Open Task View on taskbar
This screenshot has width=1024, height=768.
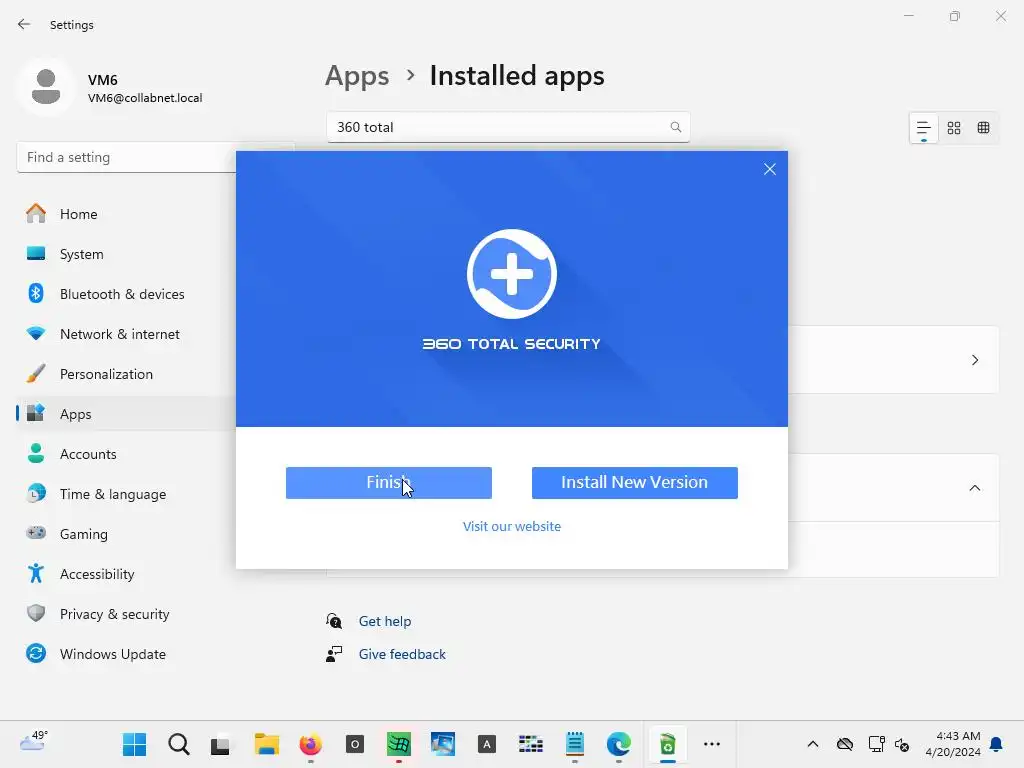[220, 744]
